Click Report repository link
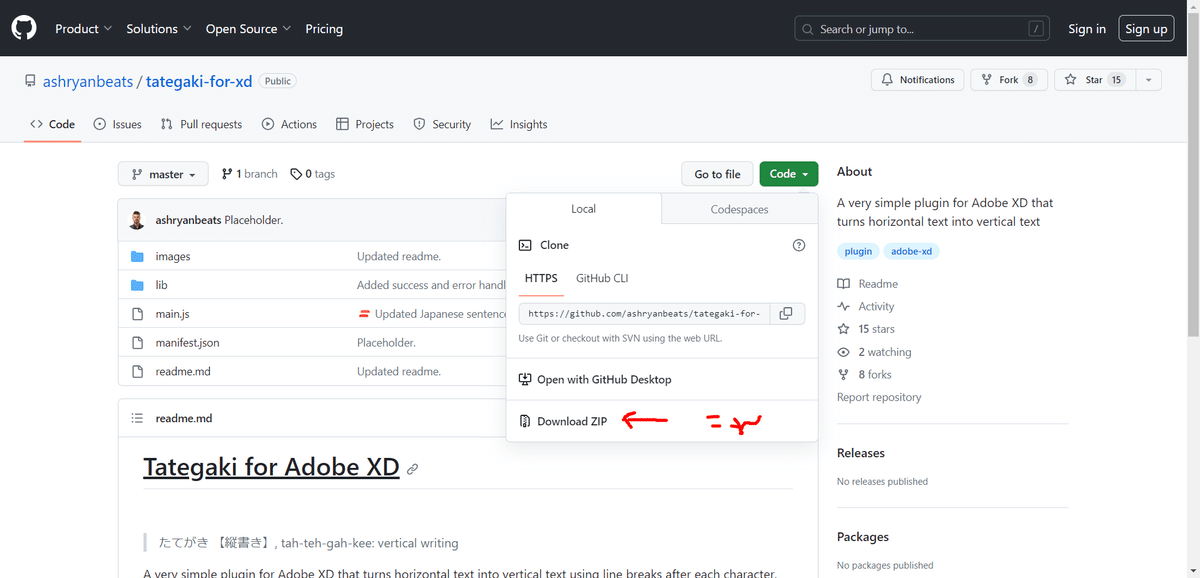This screenshot has width=1200, height=578. tap(879, 397)
